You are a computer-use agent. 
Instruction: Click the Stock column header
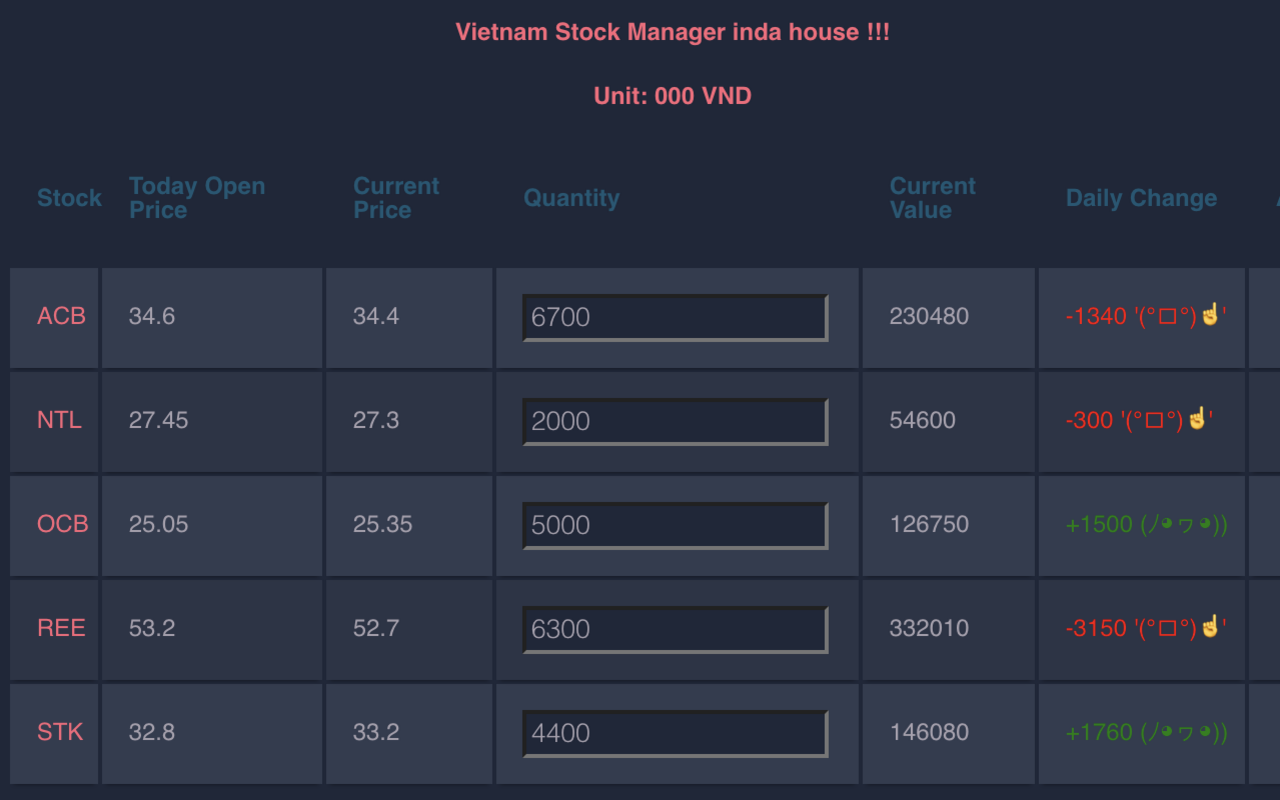point(69,198)
